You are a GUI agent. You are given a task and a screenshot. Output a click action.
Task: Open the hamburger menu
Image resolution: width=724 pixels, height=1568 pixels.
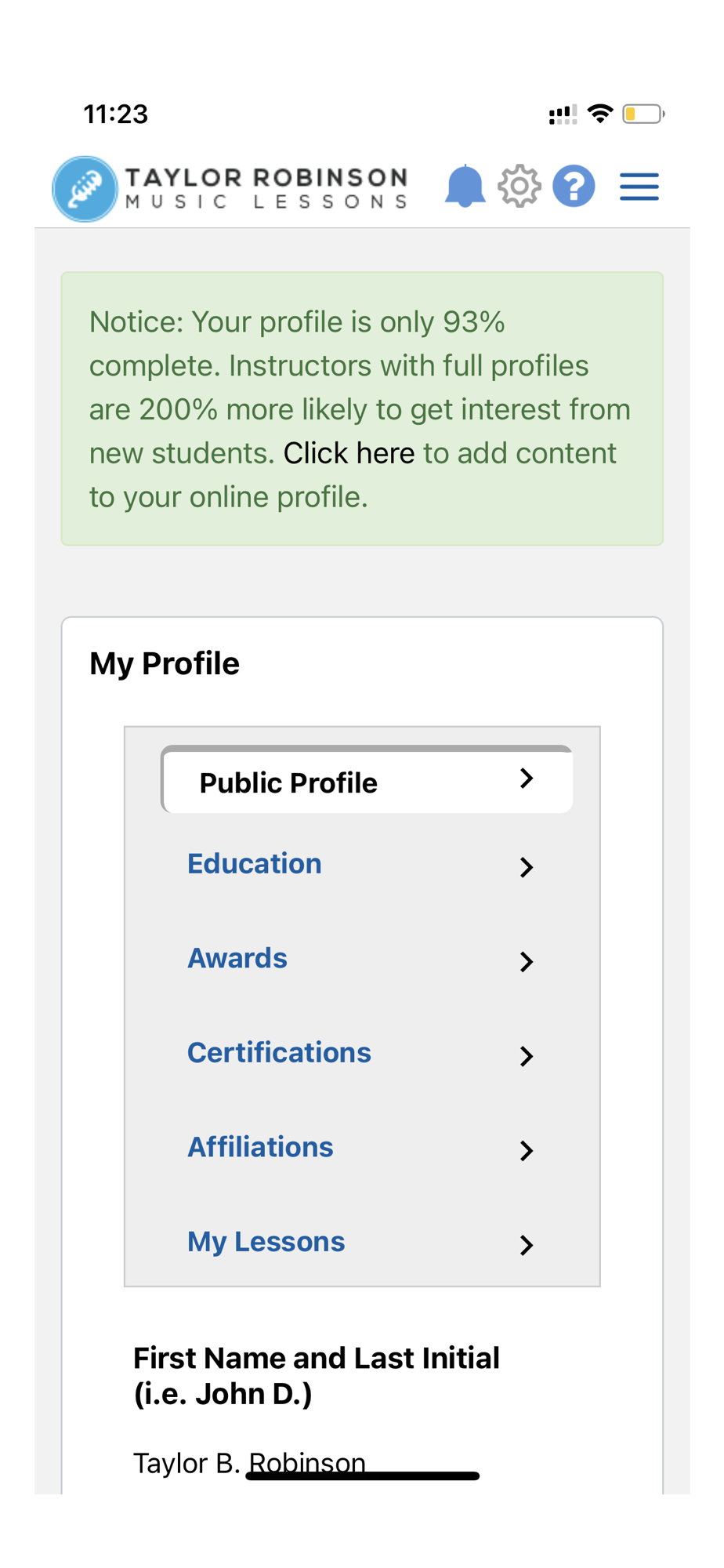pos(639,187)
